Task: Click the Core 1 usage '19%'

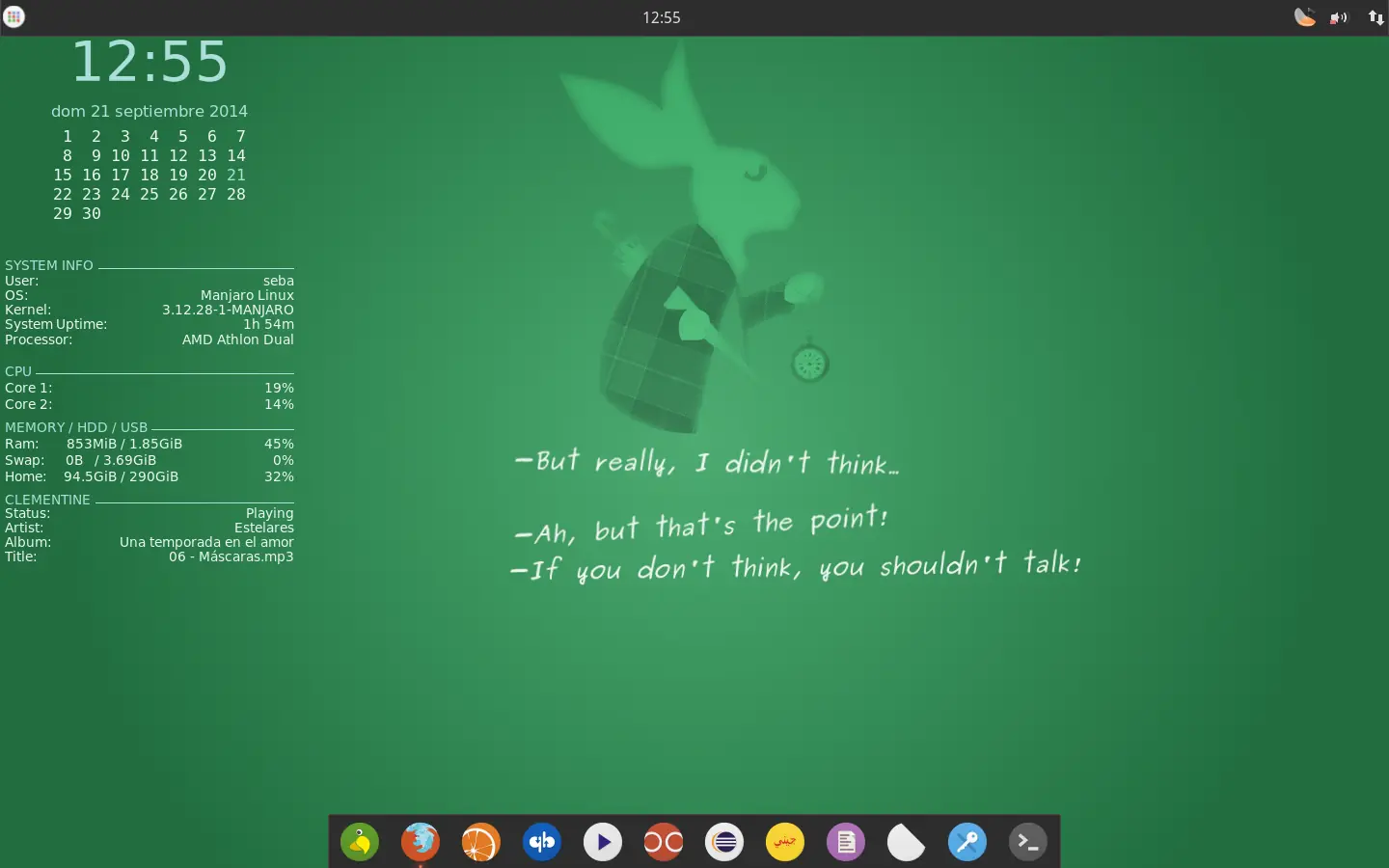Action: (x=279, y=388)
